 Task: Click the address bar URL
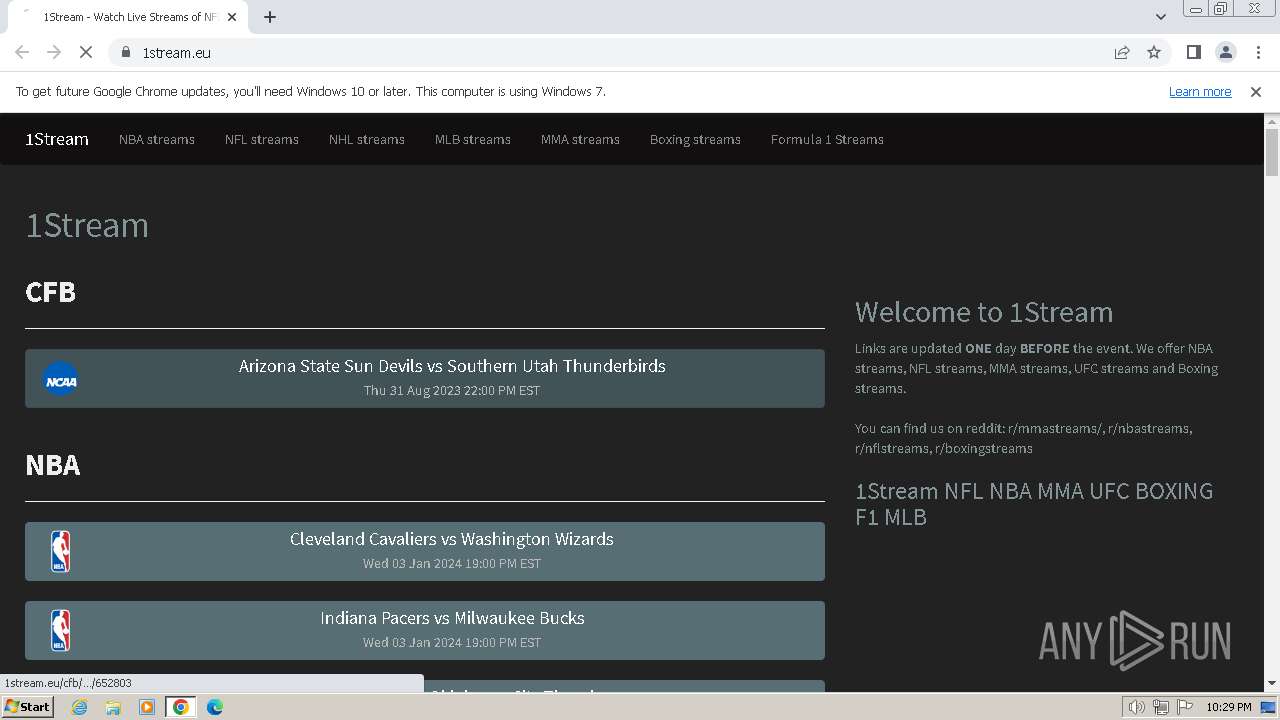point(176,53)
